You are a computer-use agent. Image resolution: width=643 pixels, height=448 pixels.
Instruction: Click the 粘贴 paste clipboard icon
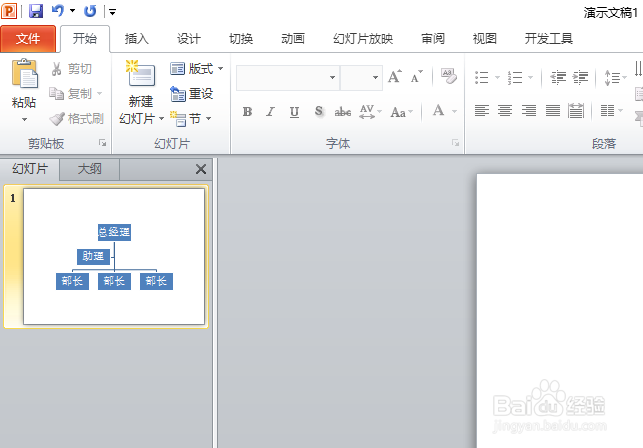24,74
